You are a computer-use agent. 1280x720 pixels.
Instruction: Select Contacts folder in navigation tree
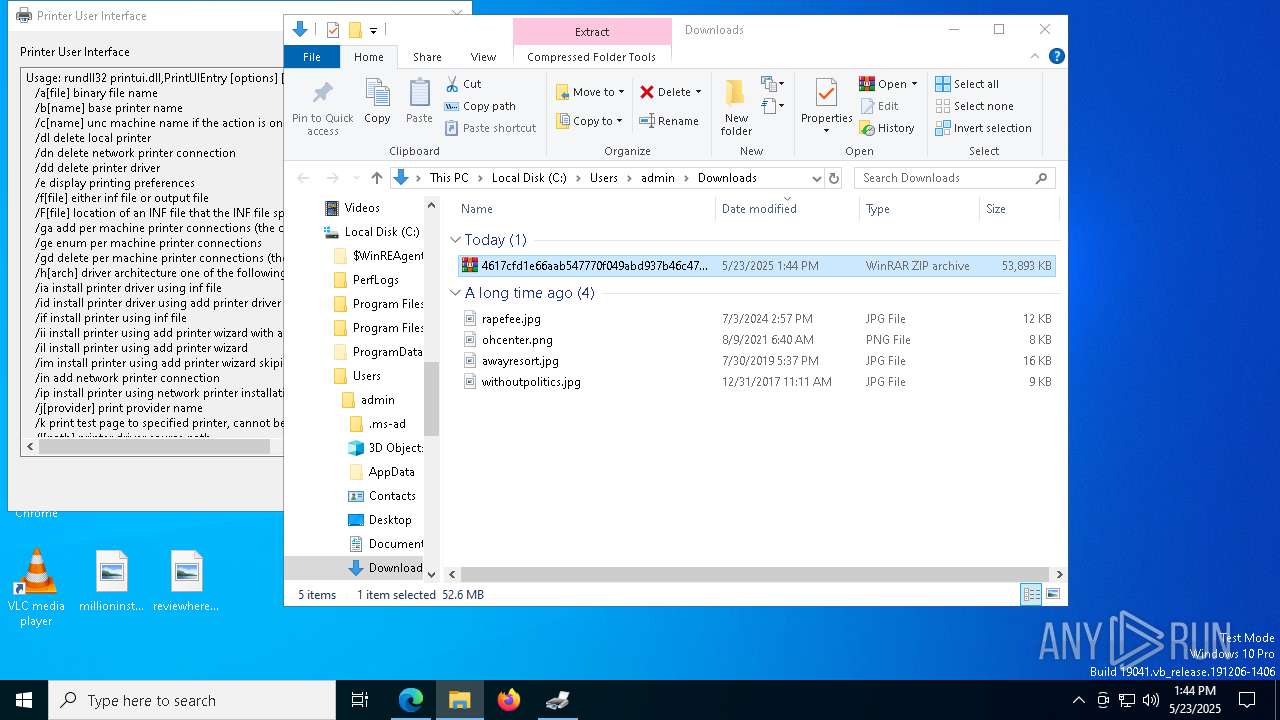pos(381,496)
